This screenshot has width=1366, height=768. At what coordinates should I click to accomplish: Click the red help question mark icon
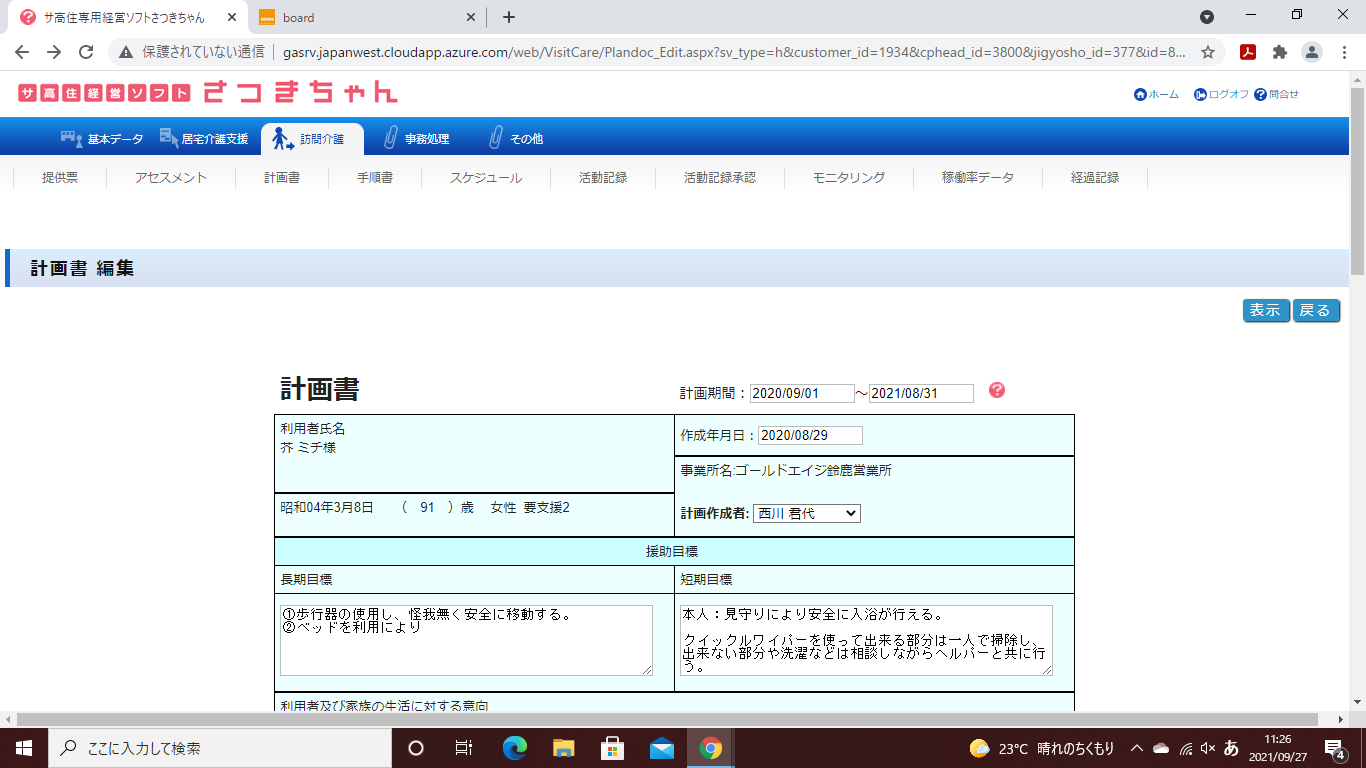pyautogui.click(x=996, y=390)
